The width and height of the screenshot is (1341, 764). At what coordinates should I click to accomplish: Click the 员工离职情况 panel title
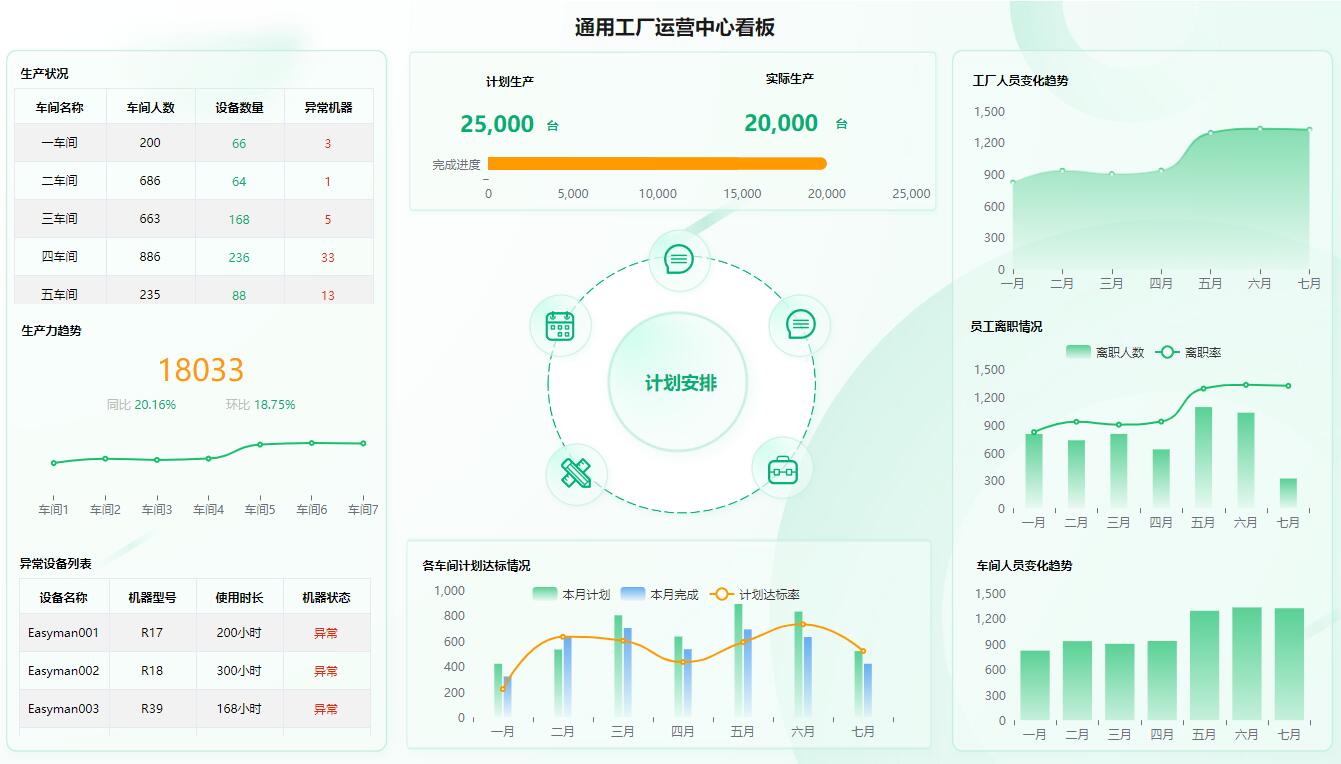point(1006,326)
